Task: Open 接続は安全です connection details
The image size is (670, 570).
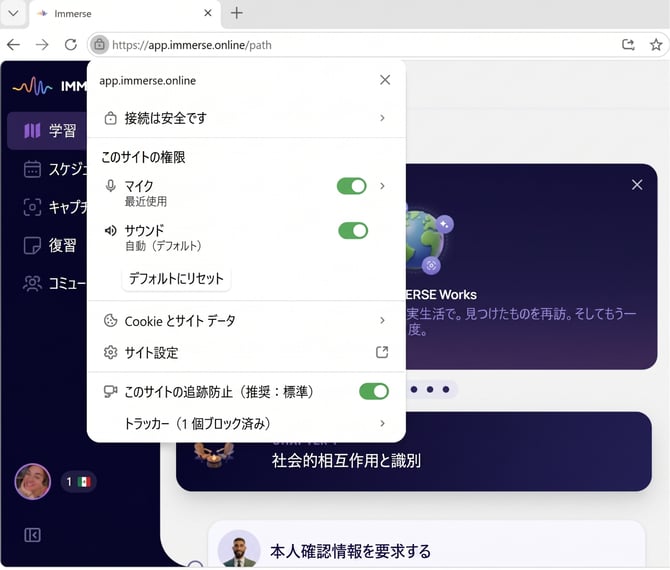Action: (x=246, y=118)
